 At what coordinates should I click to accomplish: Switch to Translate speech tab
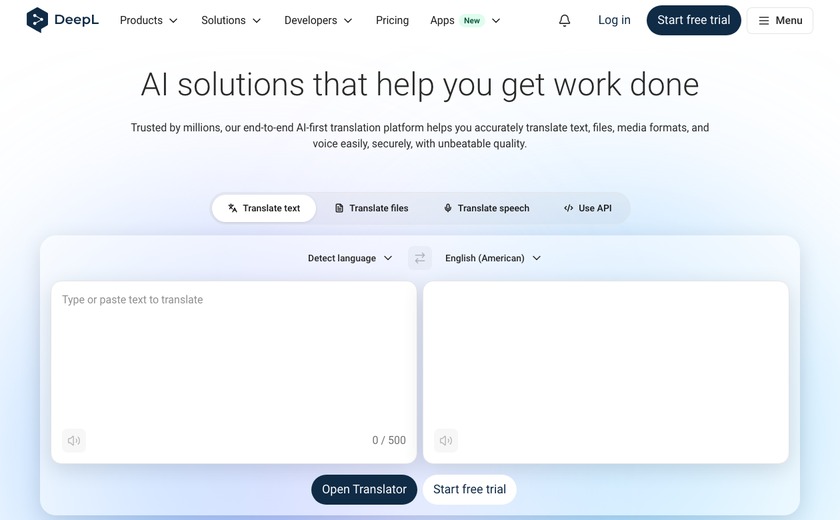(x=486, y=208)
